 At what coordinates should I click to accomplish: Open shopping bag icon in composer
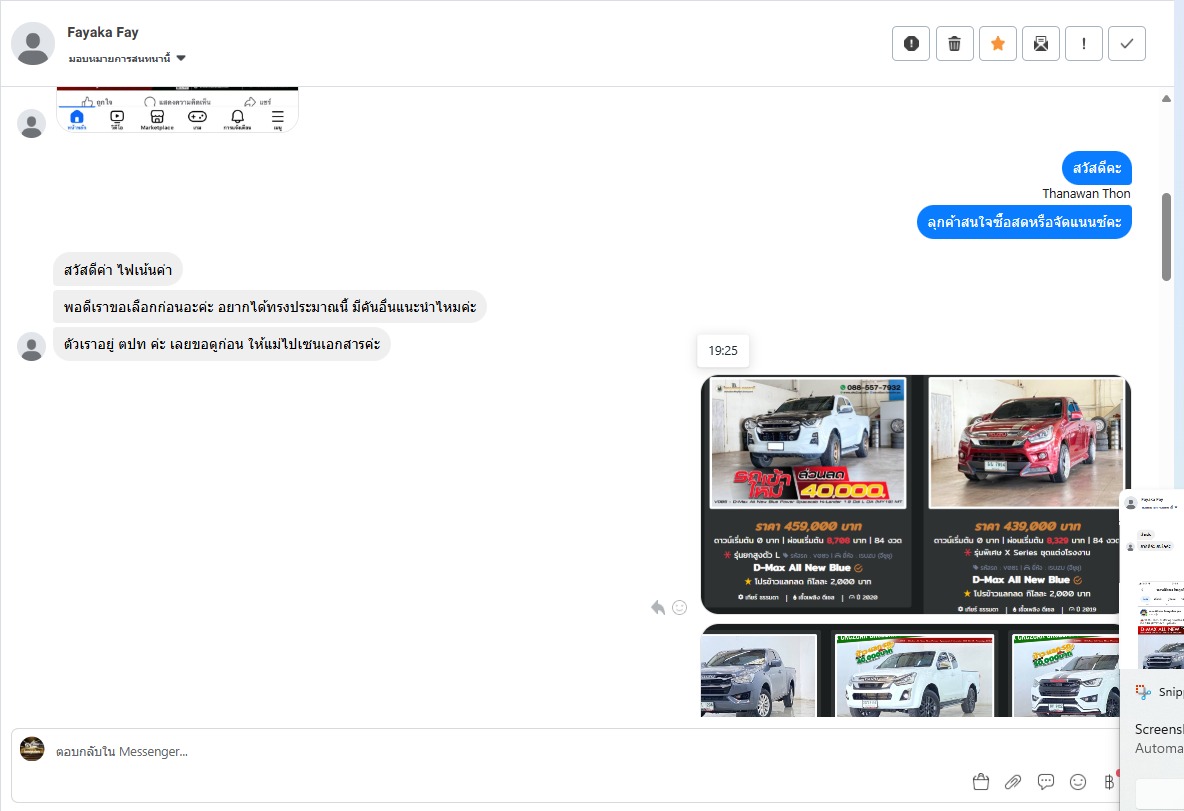click(980, 781)
